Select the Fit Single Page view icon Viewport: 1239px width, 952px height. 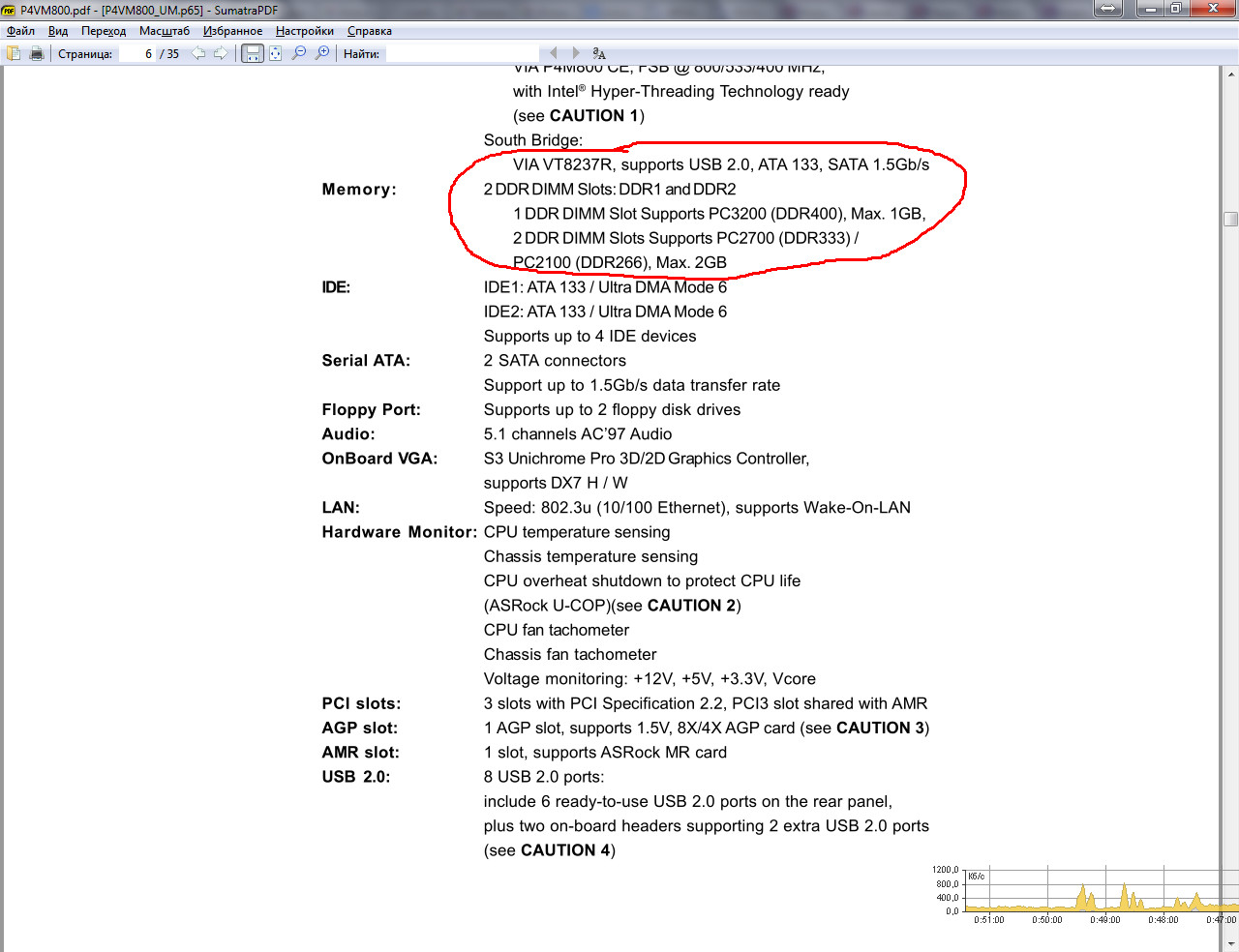tap(276, 53)
